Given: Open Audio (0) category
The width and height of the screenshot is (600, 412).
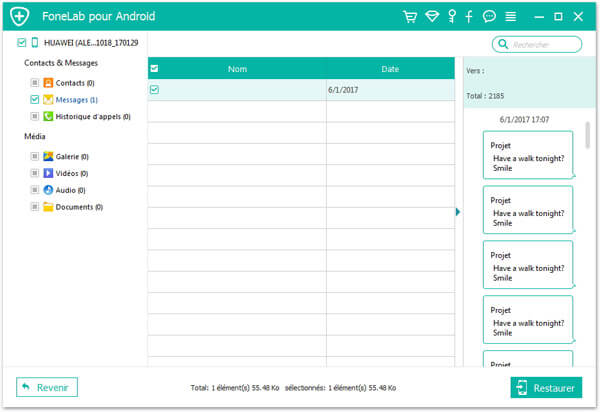Looking at the screenshot, I should (70, 190).
